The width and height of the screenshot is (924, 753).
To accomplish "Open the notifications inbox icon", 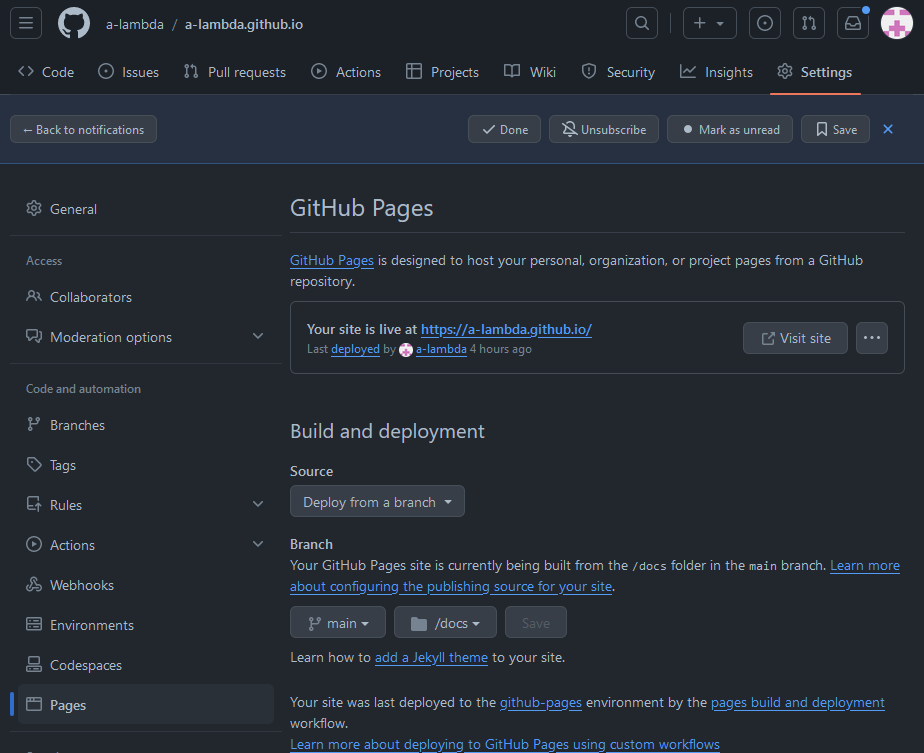I will coord(853,23).
